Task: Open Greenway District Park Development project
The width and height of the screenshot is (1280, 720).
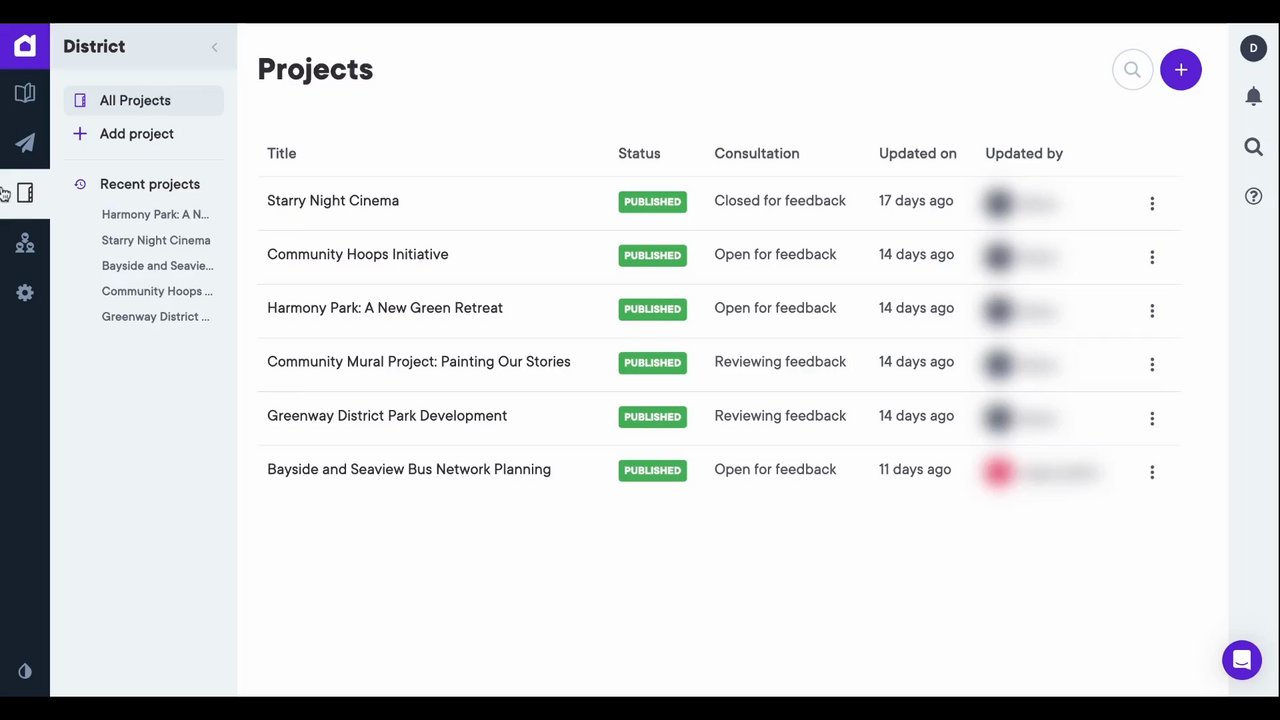Action: [x=387, y=416]
